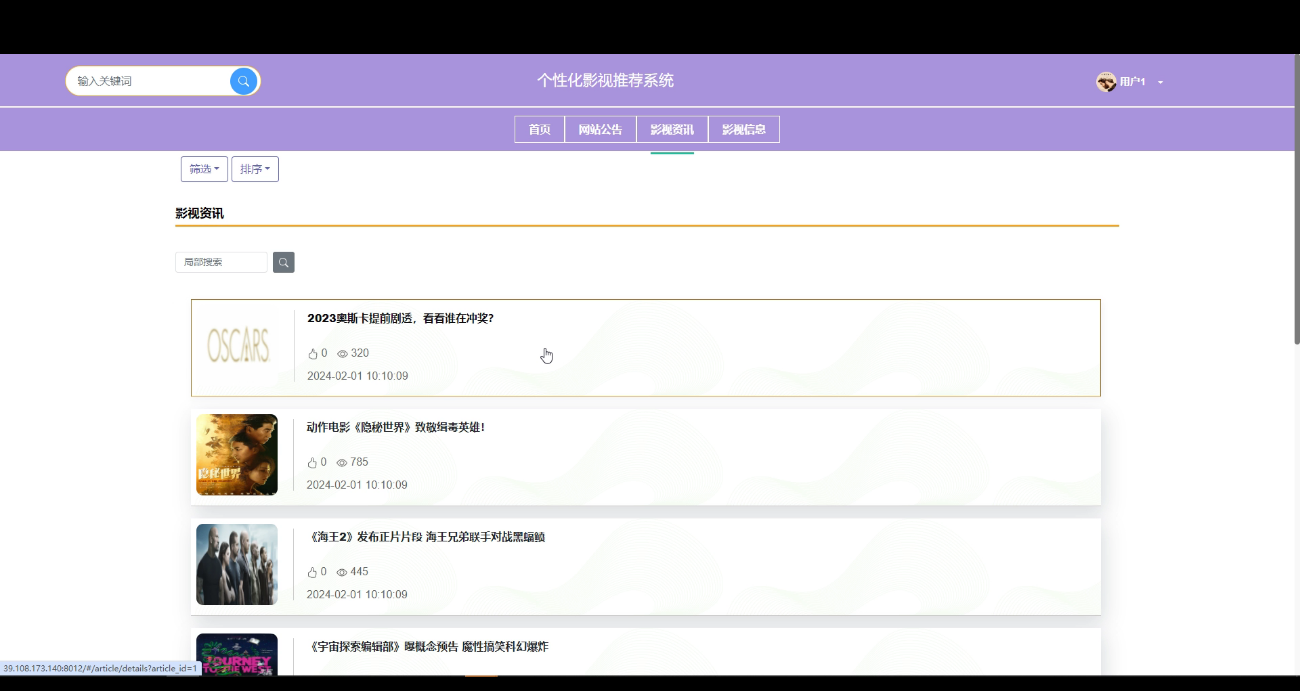Open the 排序 sorting dropdown
Image resolution: width=1300 pixels, height=691 pixels.
coord(255,168)
